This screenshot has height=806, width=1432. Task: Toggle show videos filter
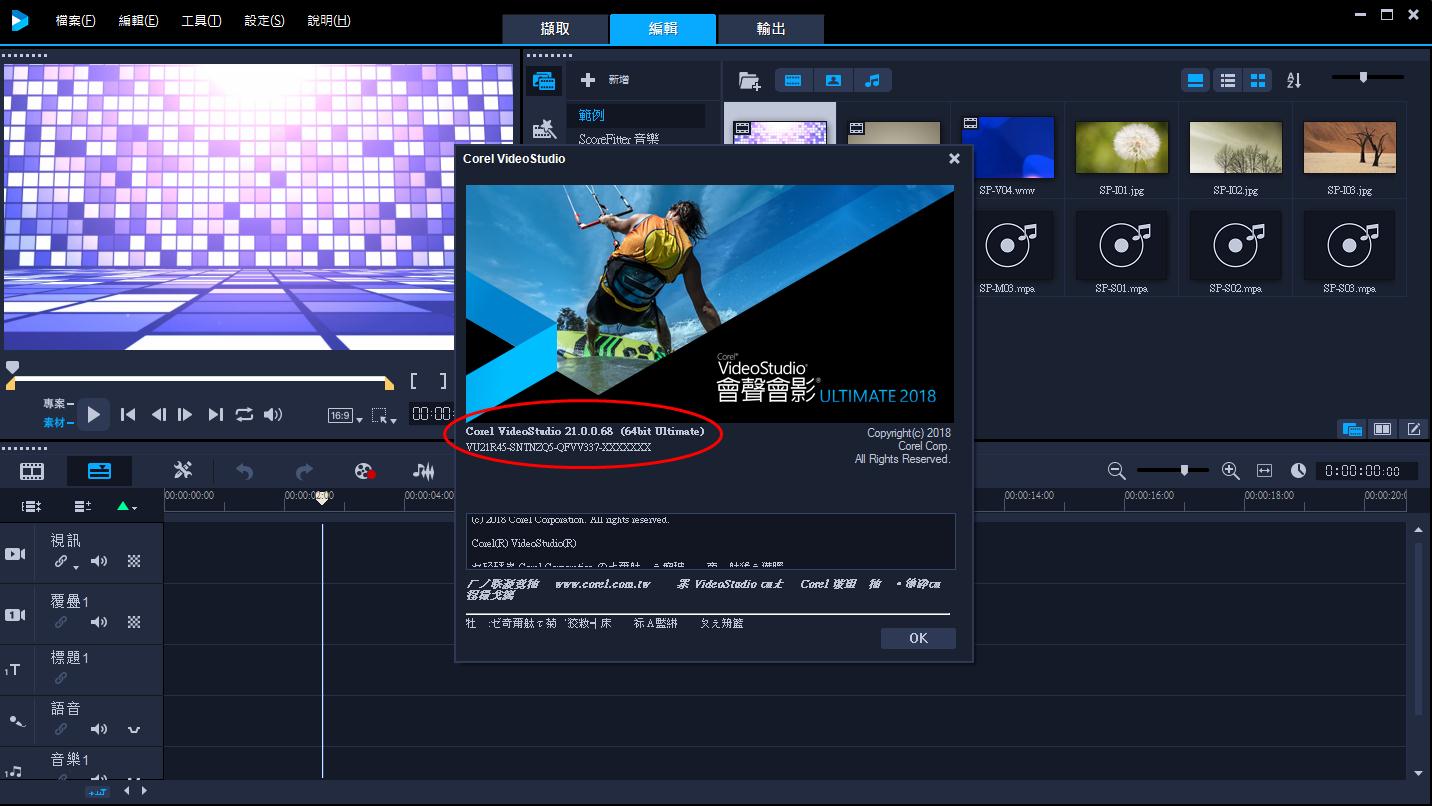pos(793,80)
